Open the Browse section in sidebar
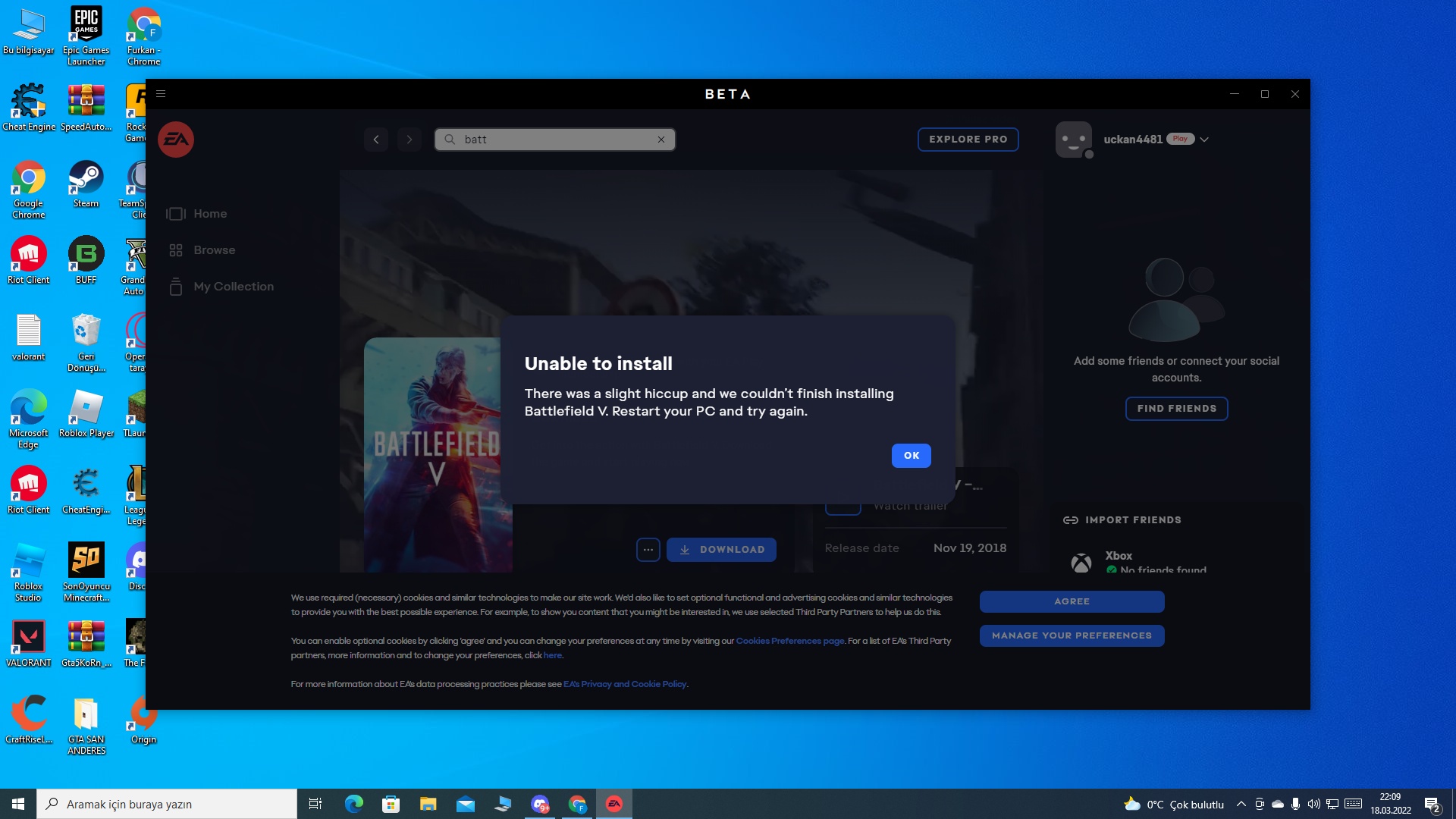This screenshot has width=1456, height=819. click(202, 250)
